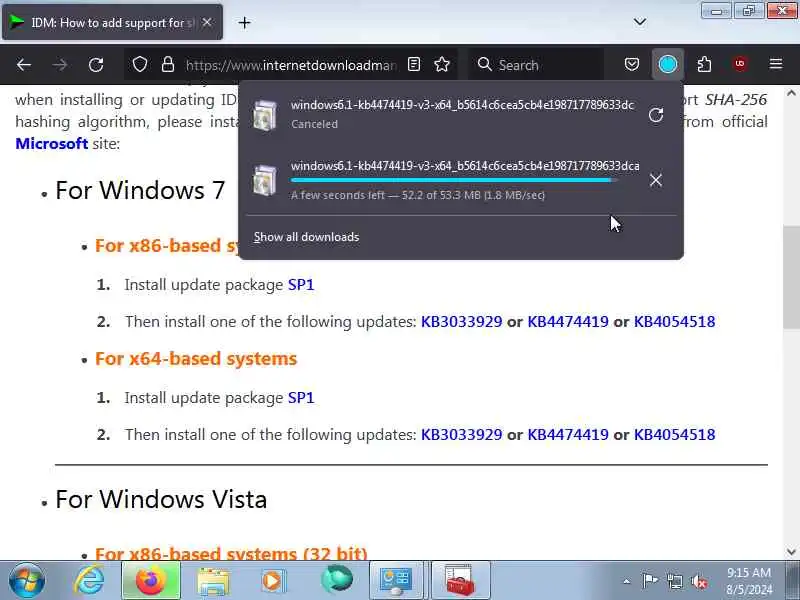Click the download progress bar
The image size is (800, 600).
(x=454, y=180)
